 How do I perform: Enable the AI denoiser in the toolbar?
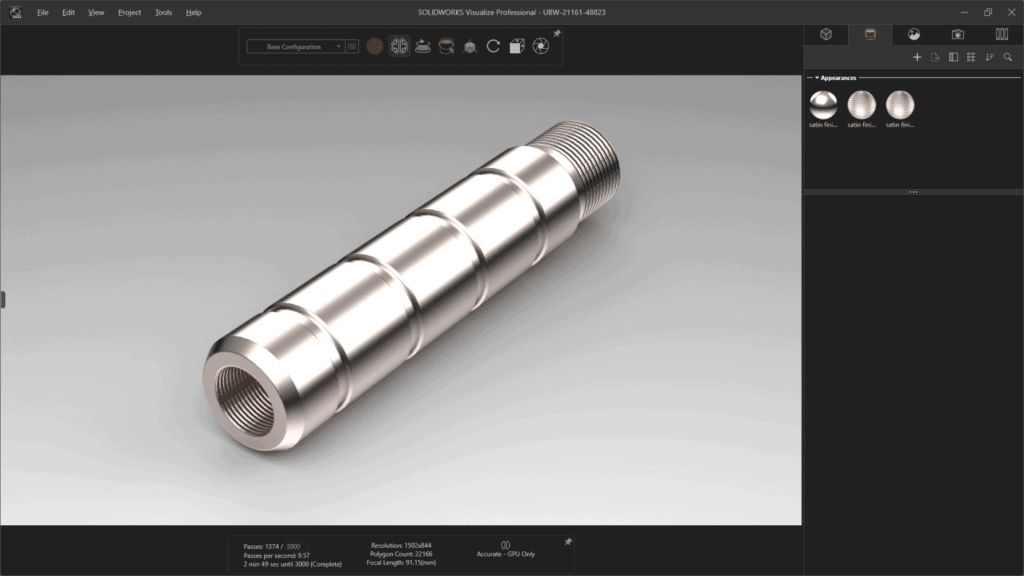398,46
